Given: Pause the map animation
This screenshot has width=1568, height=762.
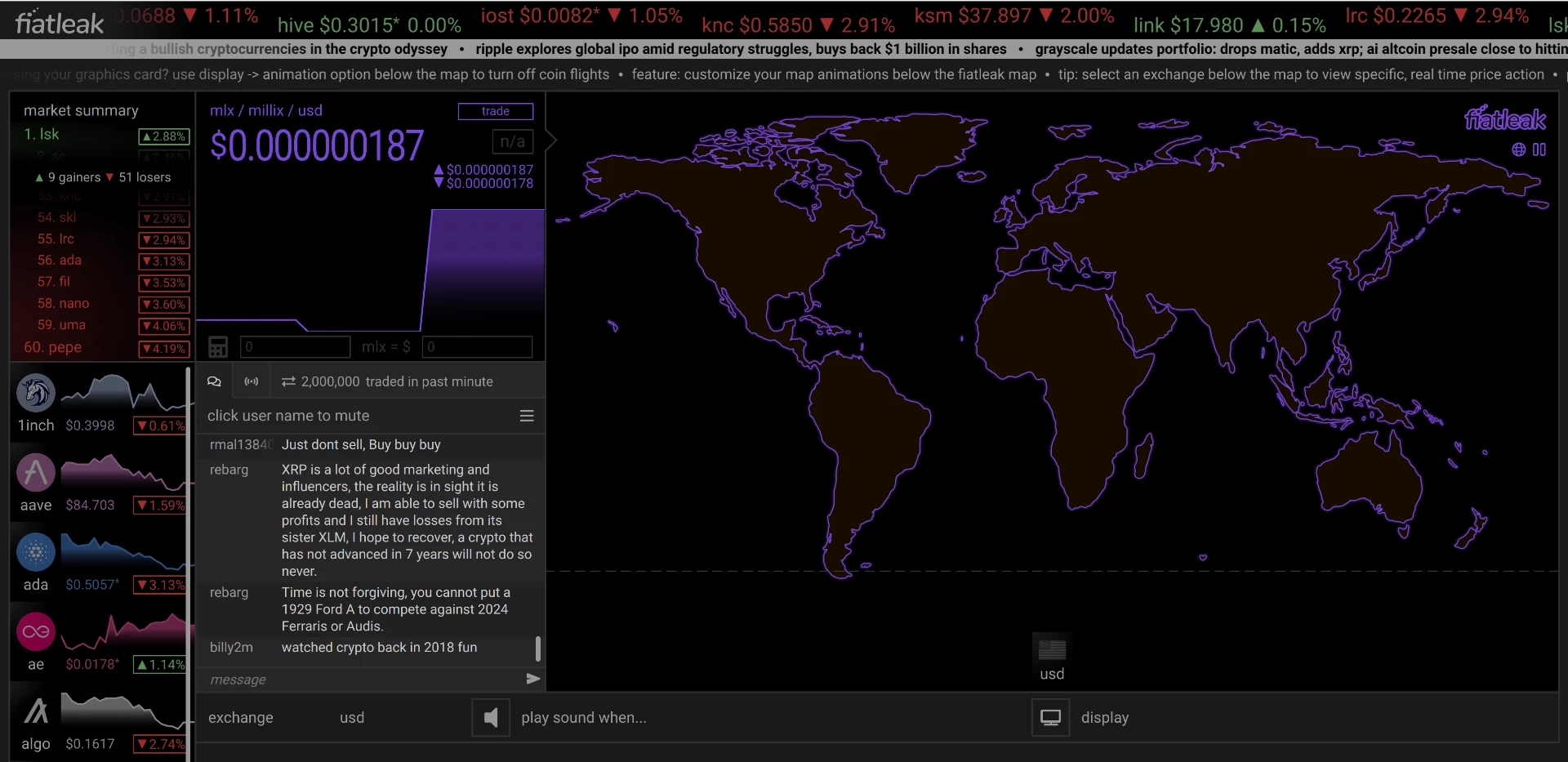Looking at the screenshot, I should tap(1539, 149).
